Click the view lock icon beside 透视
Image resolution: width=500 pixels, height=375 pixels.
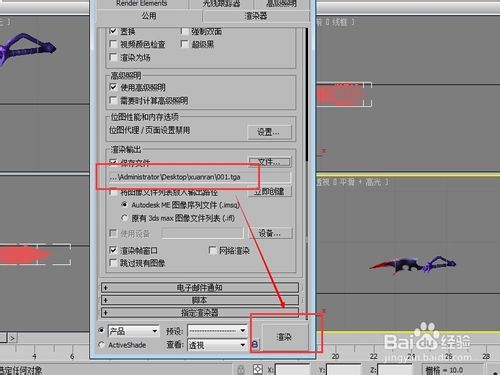pos(255,344)
